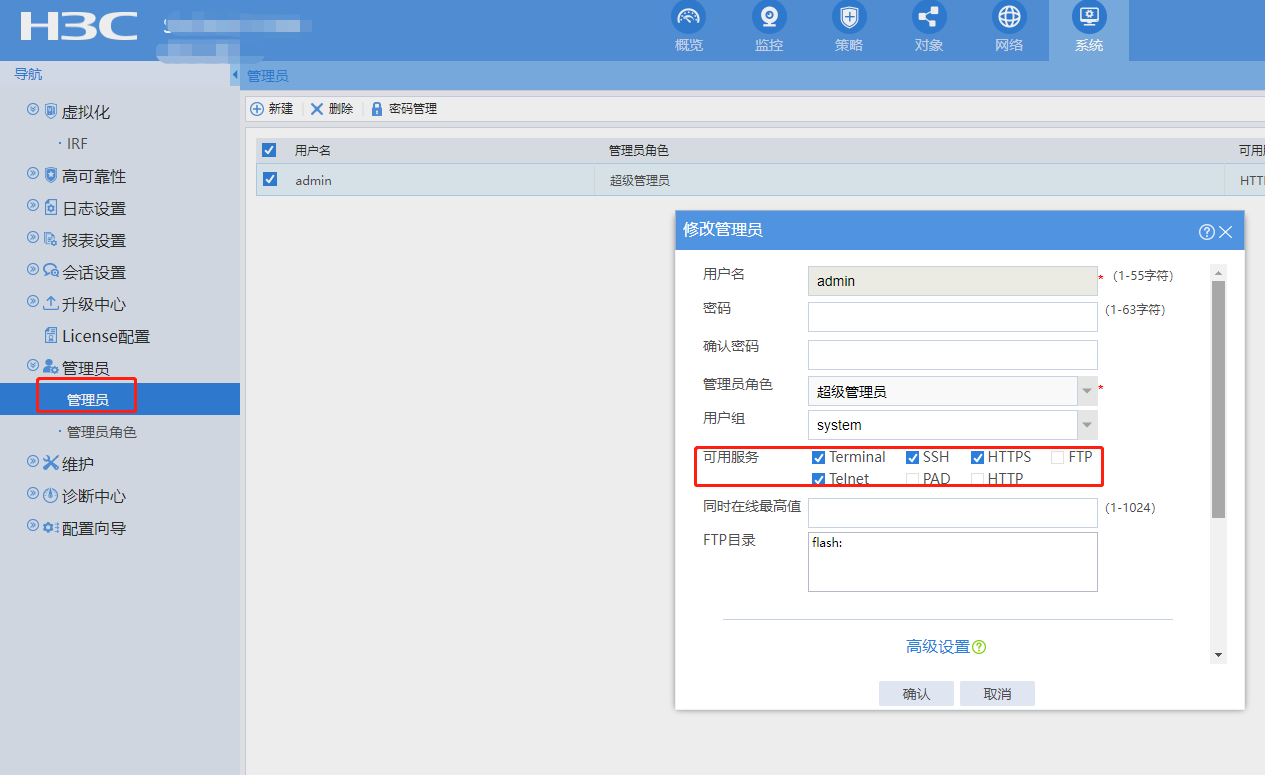
Task: Open the 网络 network globe icon
Action: point(1009,17)
